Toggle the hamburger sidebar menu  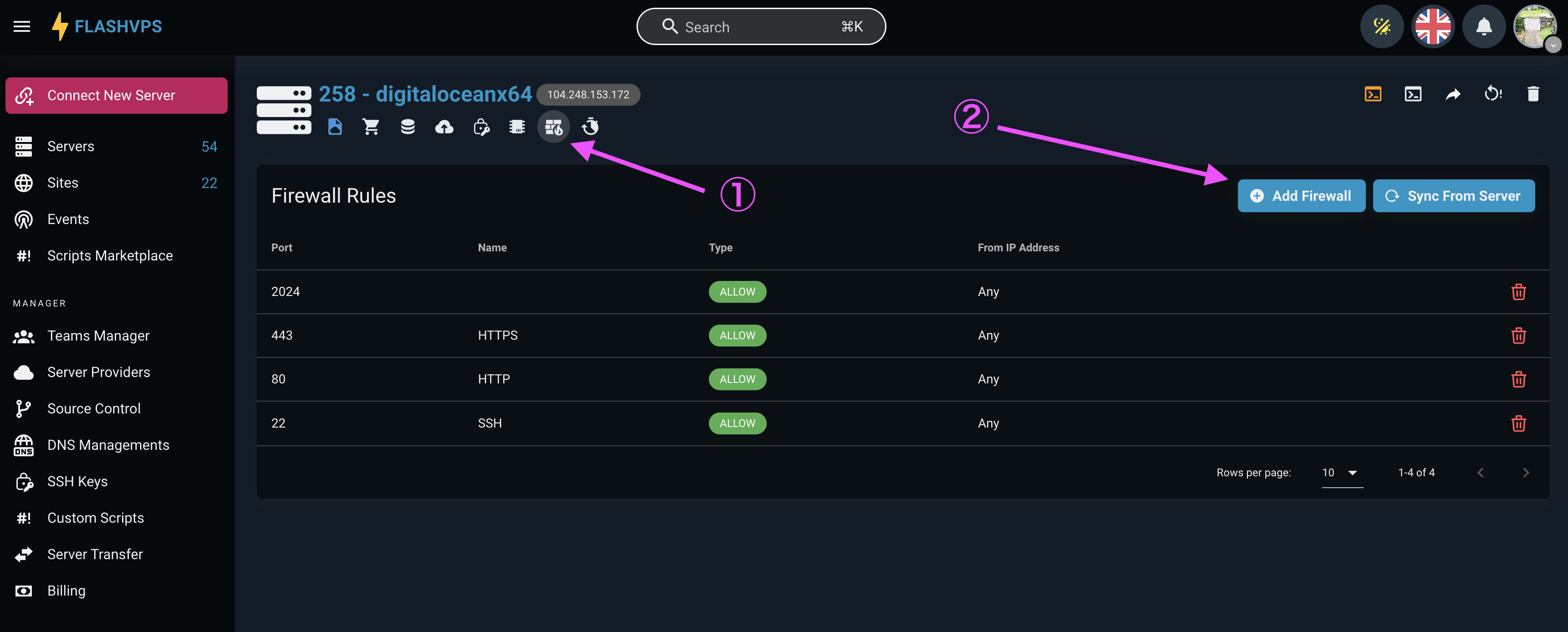(22, 27)
